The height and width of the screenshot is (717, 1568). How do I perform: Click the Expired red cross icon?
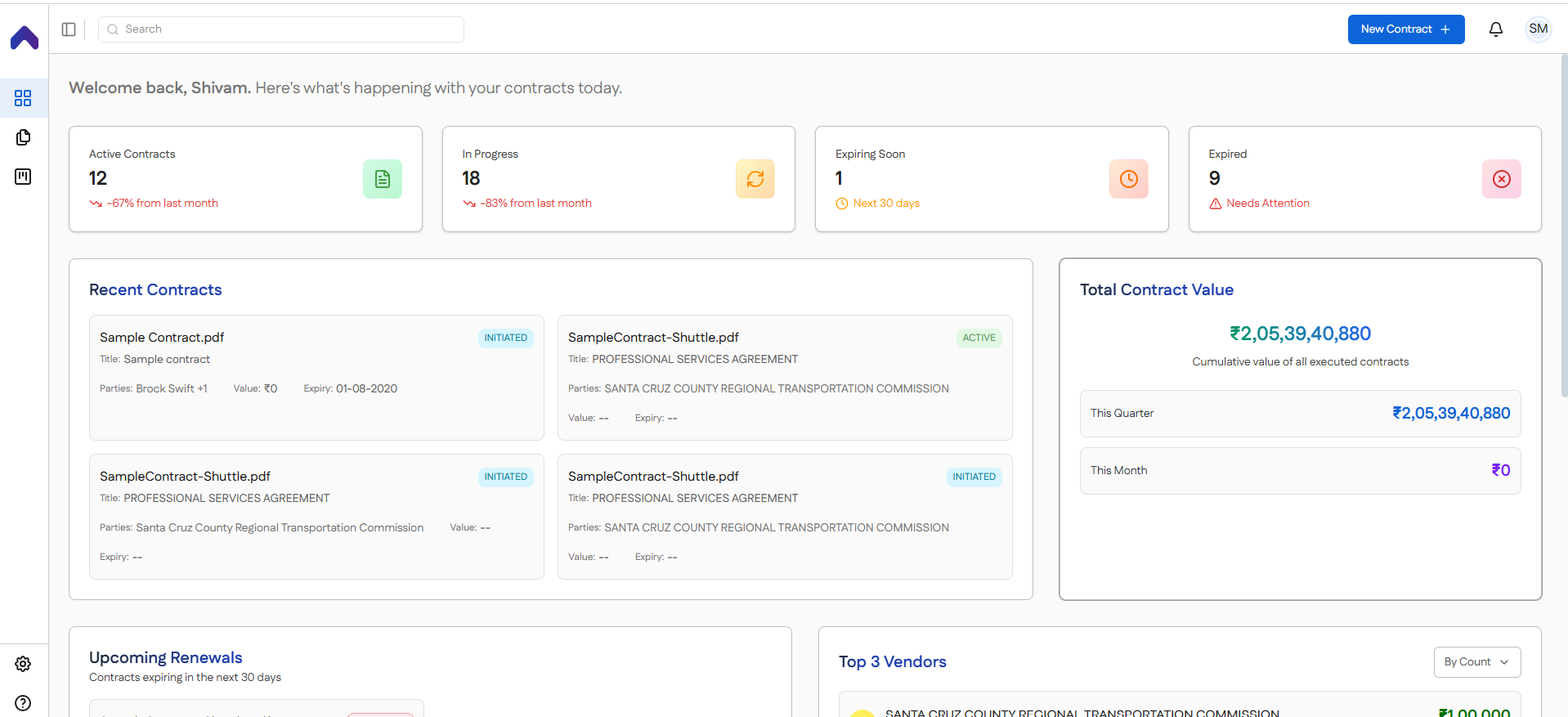(1501, 179)
